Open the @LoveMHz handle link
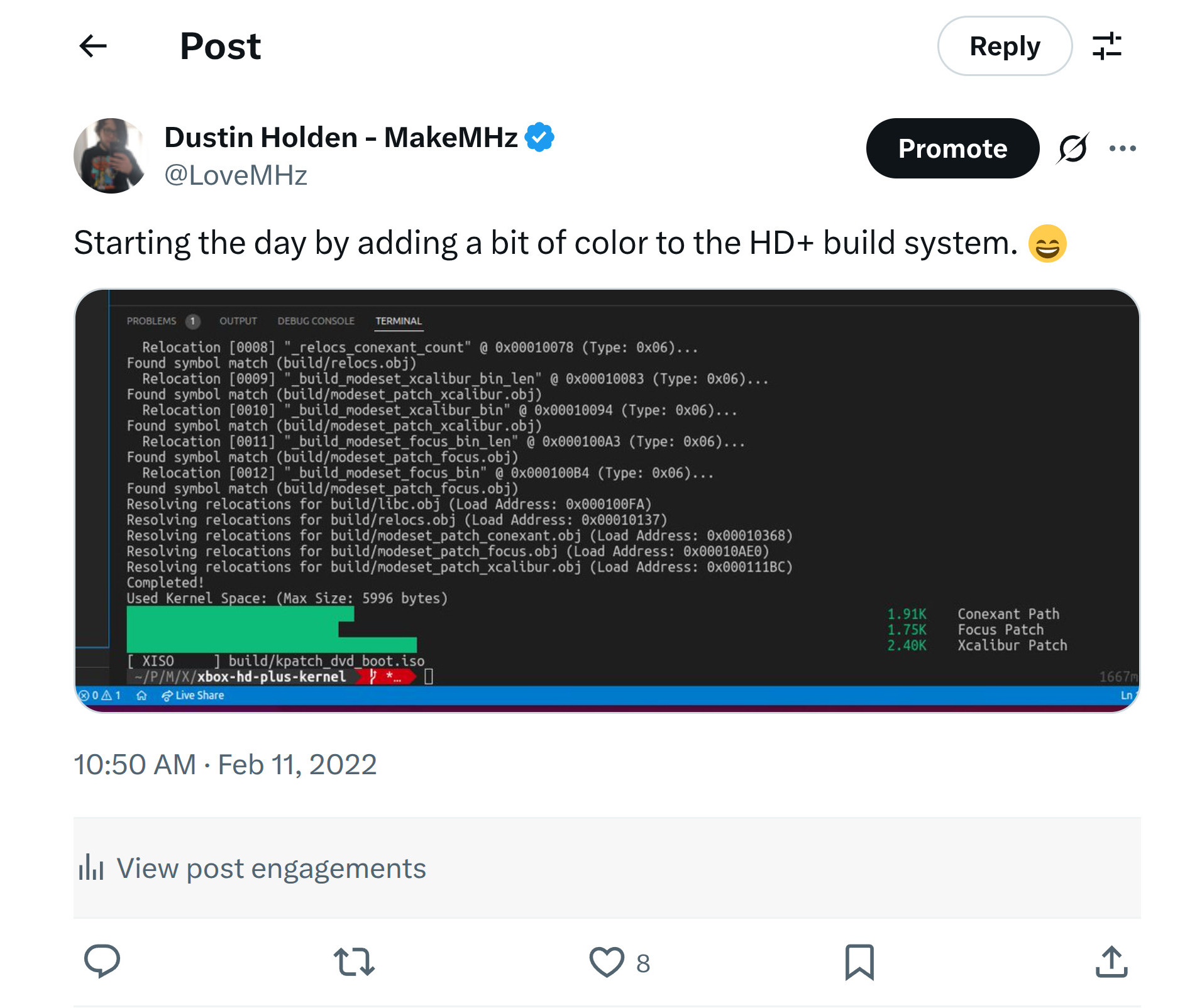 click(x=236, y=175)
